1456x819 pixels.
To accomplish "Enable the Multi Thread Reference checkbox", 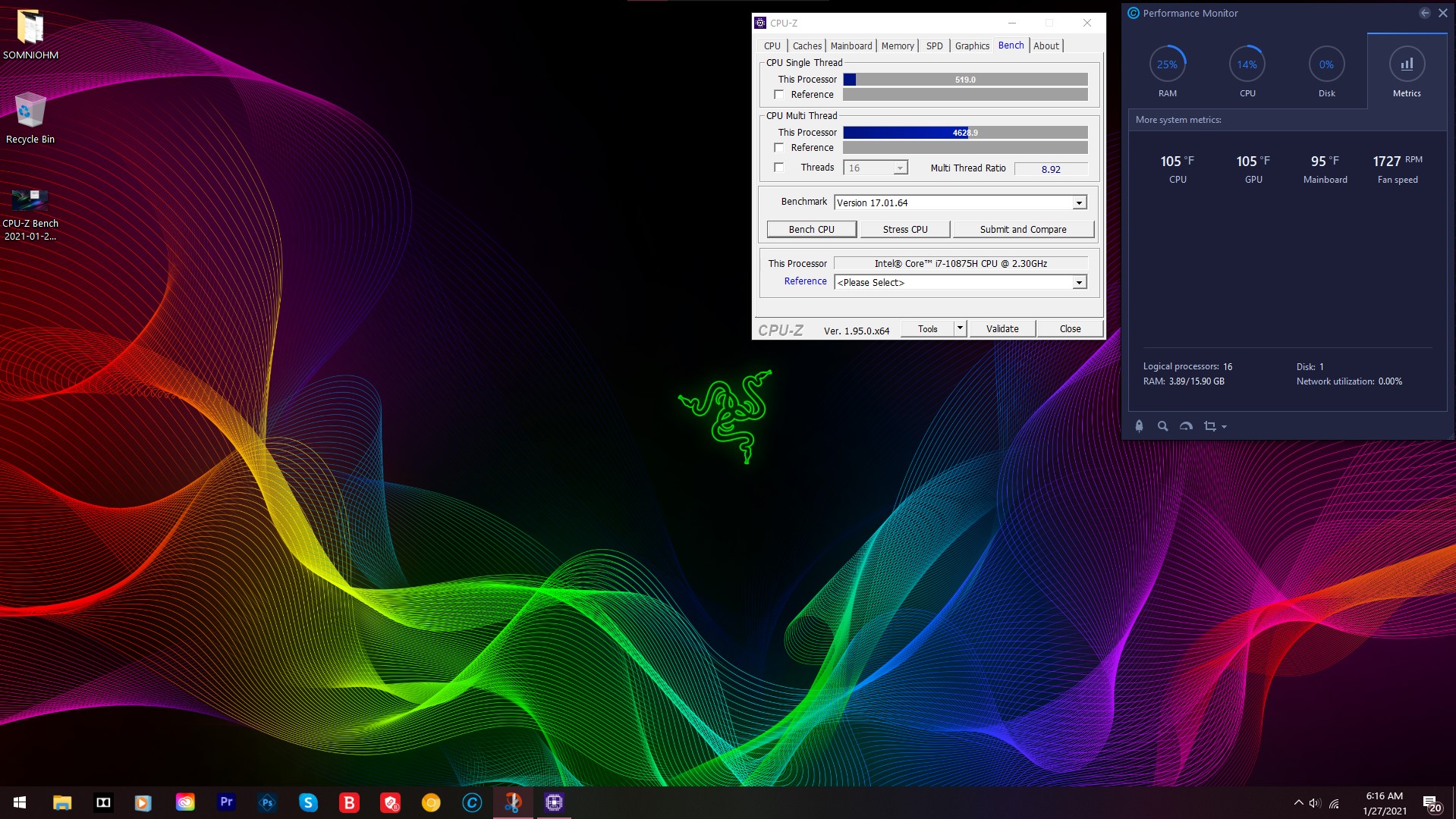I will (778, 148).
